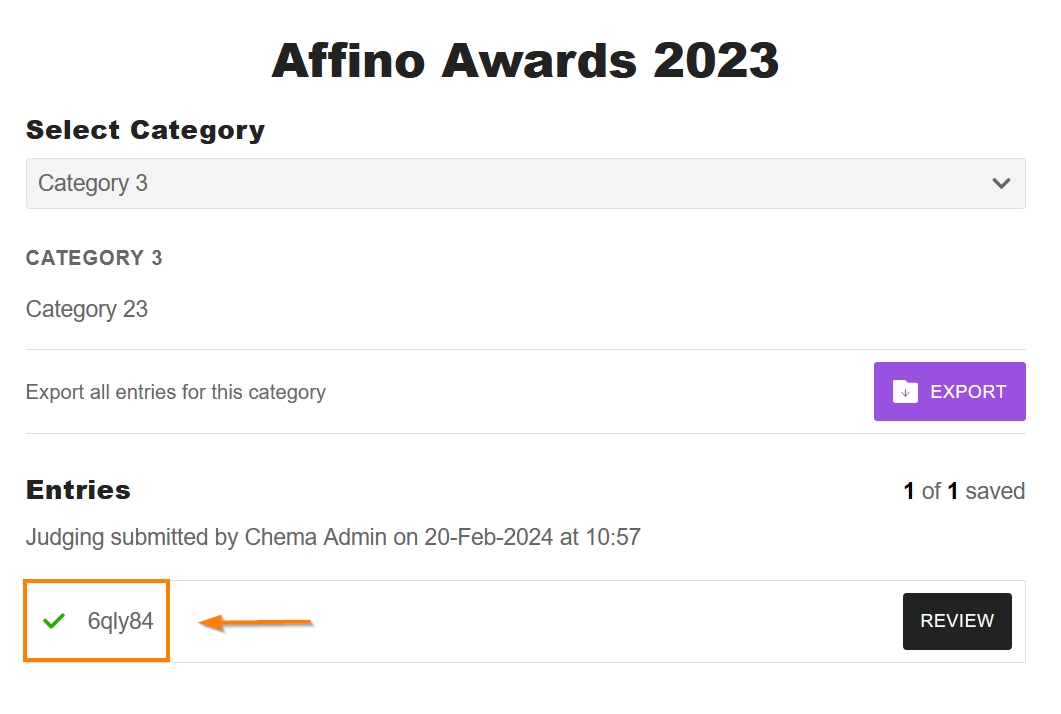Click the 10:57 submission time

coord(613,537)
